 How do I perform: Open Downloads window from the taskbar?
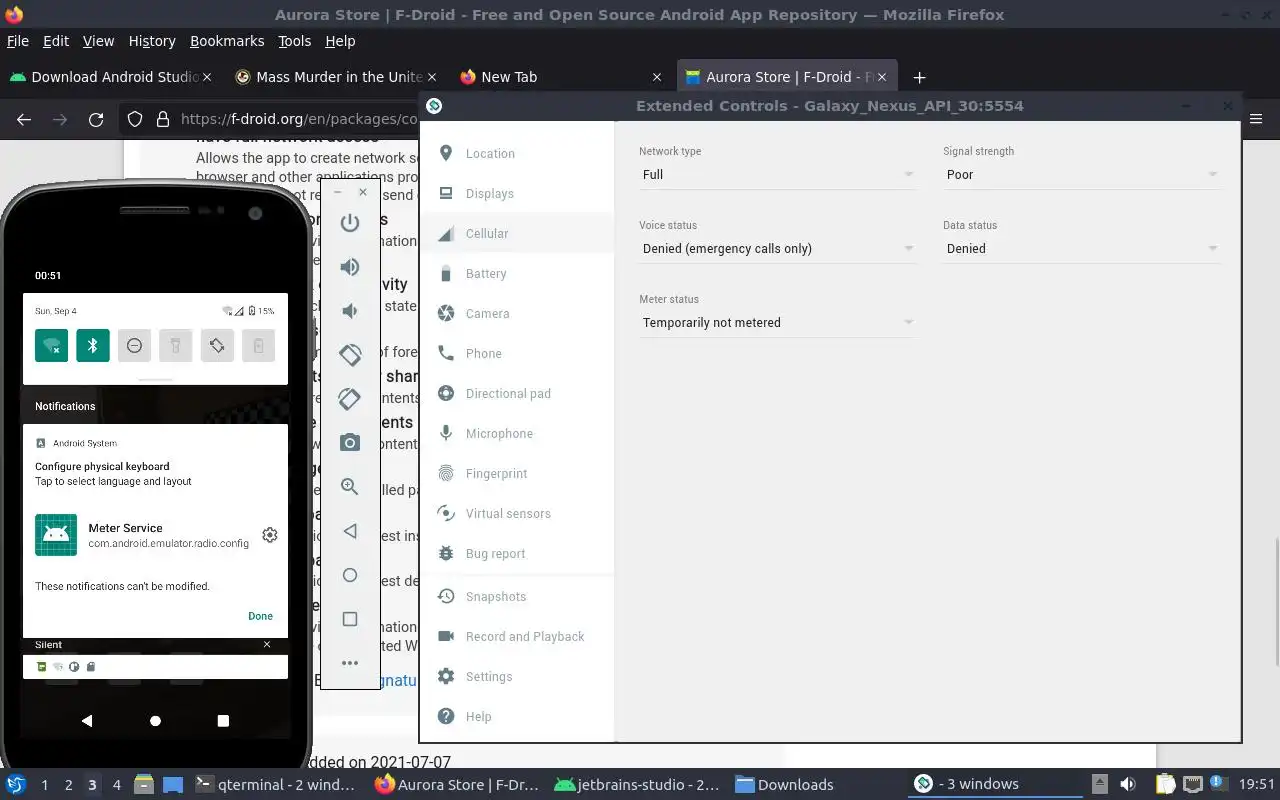tap(785, 784)
